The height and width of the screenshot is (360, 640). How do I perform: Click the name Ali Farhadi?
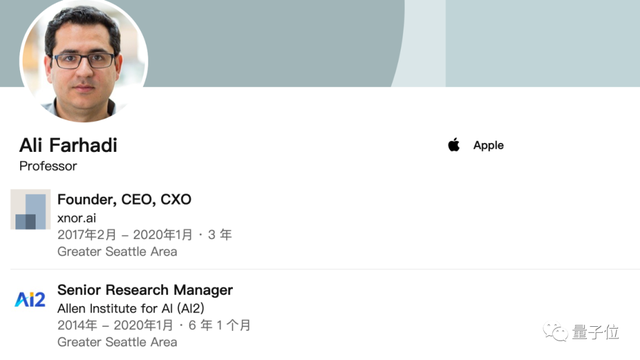pyautogui.click(x=68, y=145)
